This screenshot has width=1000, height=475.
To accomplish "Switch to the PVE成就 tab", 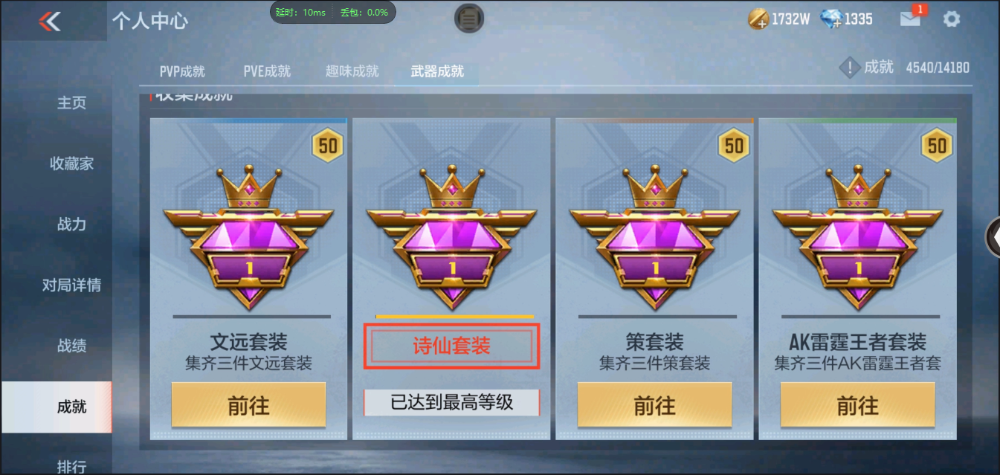I will click(267, 71).
